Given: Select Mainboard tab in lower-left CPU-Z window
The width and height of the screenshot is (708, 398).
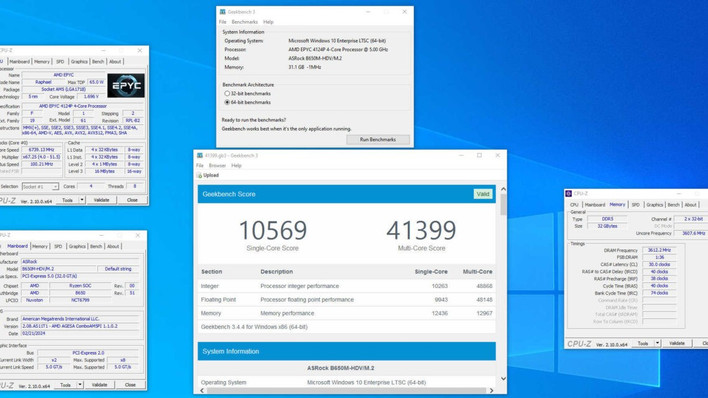Looking at the screenshot, I should 18,246.
